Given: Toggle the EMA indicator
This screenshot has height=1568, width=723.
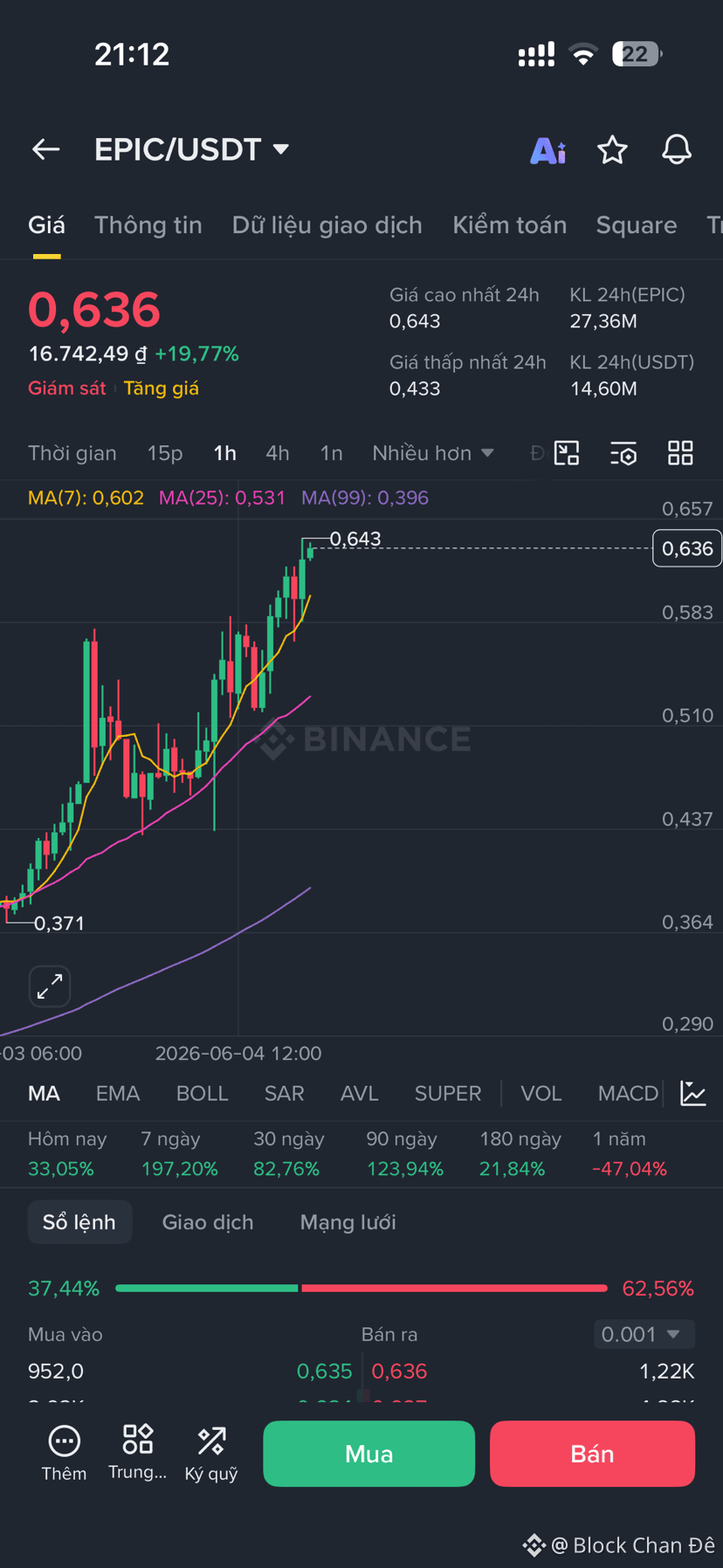Looking at the screenshot, I should pos(118,1093).
